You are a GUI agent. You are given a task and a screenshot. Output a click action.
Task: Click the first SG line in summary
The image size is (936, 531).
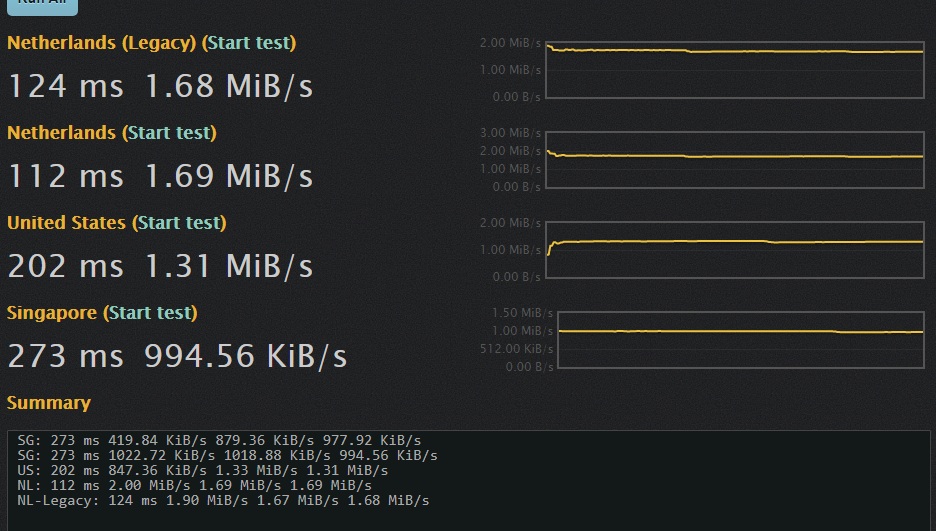click(x=219, y=440)
